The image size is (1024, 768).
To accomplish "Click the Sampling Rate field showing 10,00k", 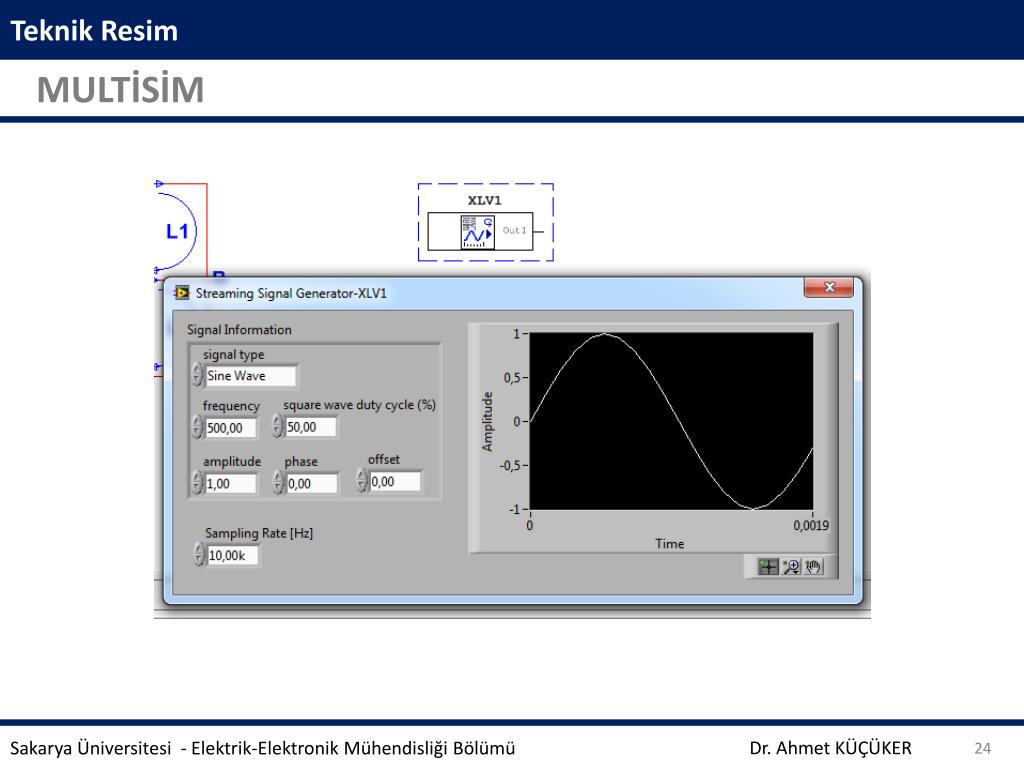I will (x=232, y=556).
